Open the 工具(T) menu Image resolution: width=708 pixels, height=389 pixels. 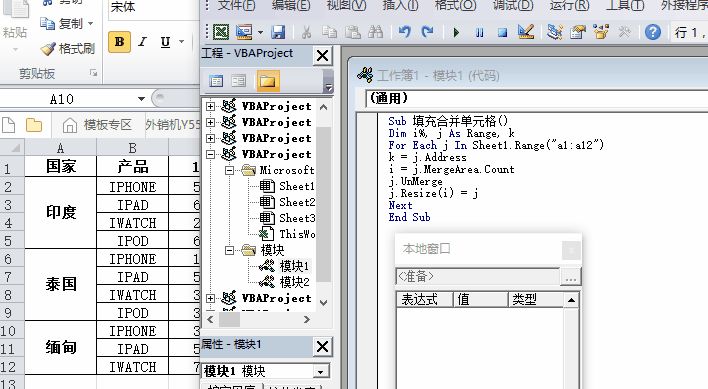tap(624, 5)
